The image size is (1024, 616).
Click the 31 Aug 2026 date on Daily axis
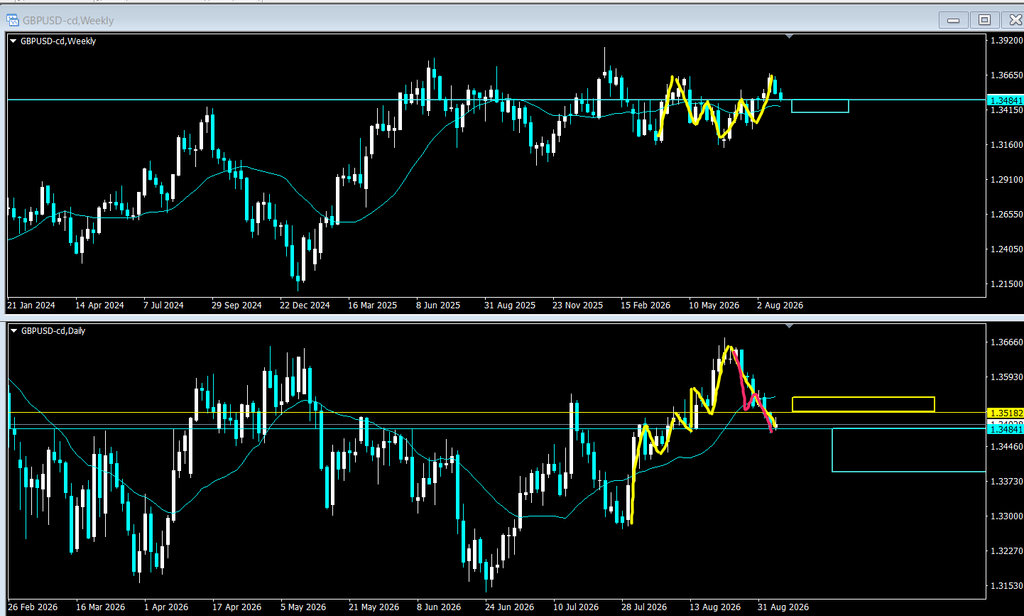[782, 607]
